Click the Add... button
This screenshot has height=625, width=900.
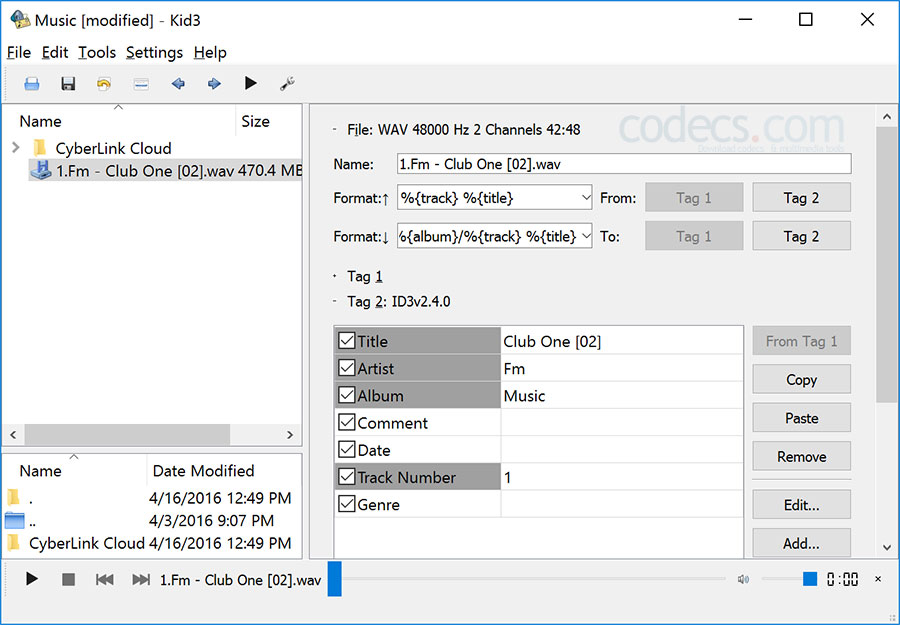pyautogui.click(x=801, y=543)
